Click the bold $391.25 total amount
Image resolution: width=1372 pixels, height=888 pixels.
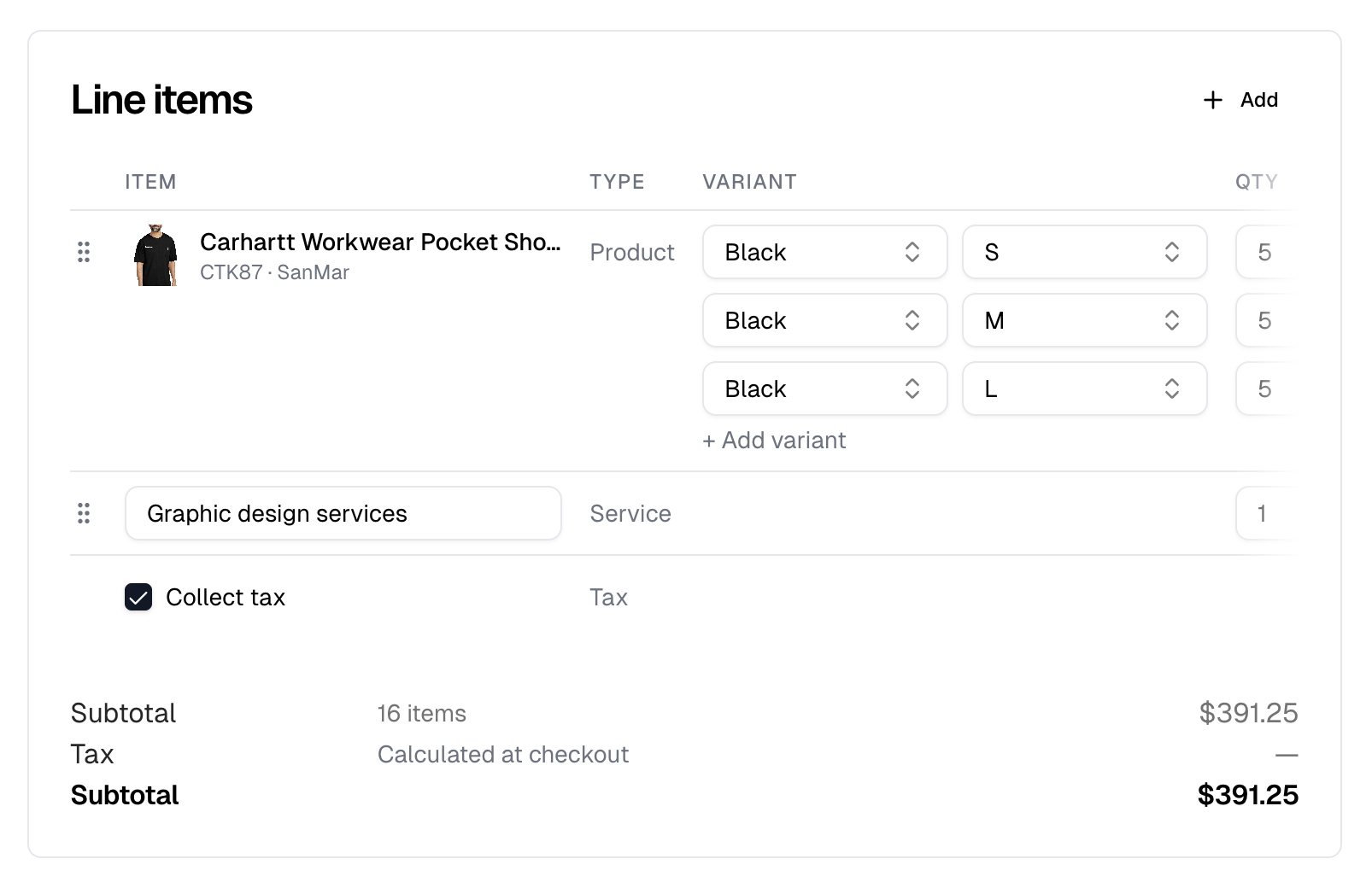point(1247,795)
